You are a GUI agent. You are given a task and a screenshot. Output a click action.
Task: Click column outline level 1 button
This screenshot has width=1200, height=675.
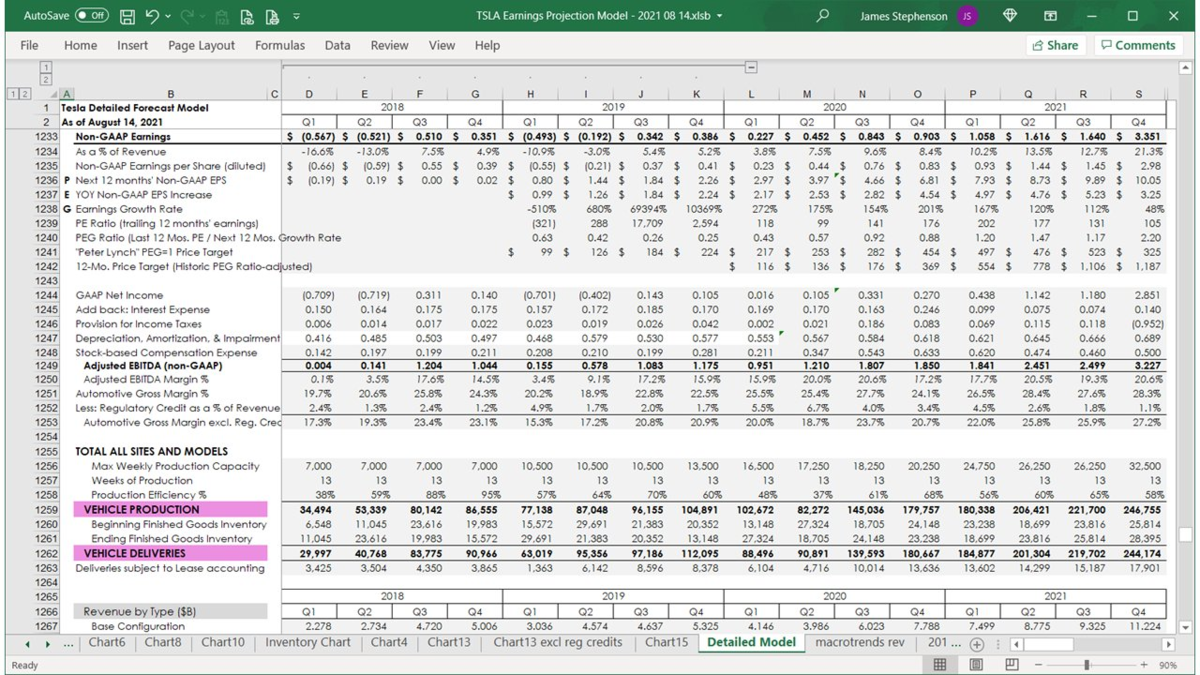point(46,67)
